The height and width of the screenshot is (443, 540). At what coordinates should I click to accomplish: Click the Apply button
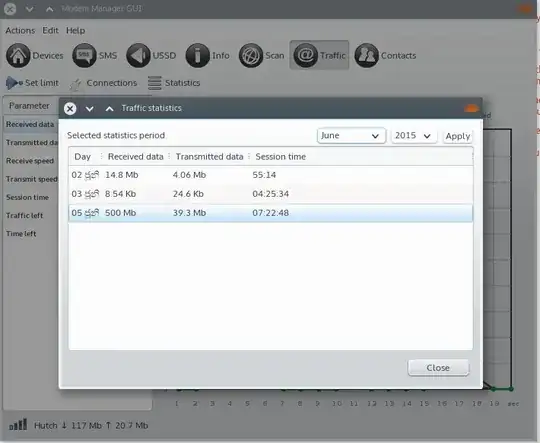(x=458, y=136)
